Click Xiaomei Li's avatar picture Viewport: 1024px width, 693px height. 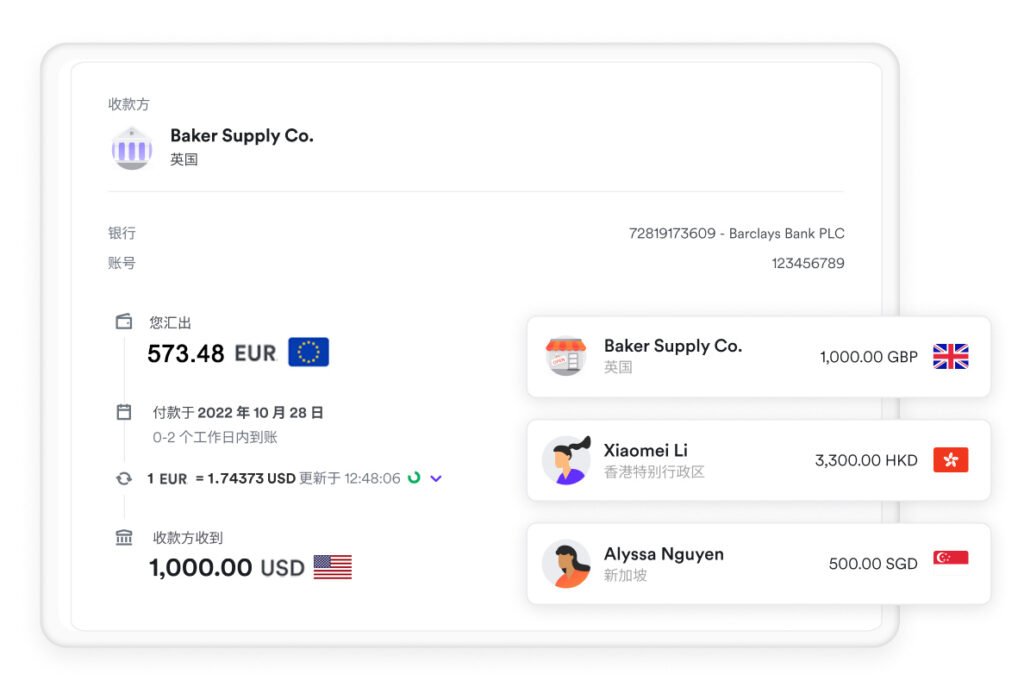point(566,460)
